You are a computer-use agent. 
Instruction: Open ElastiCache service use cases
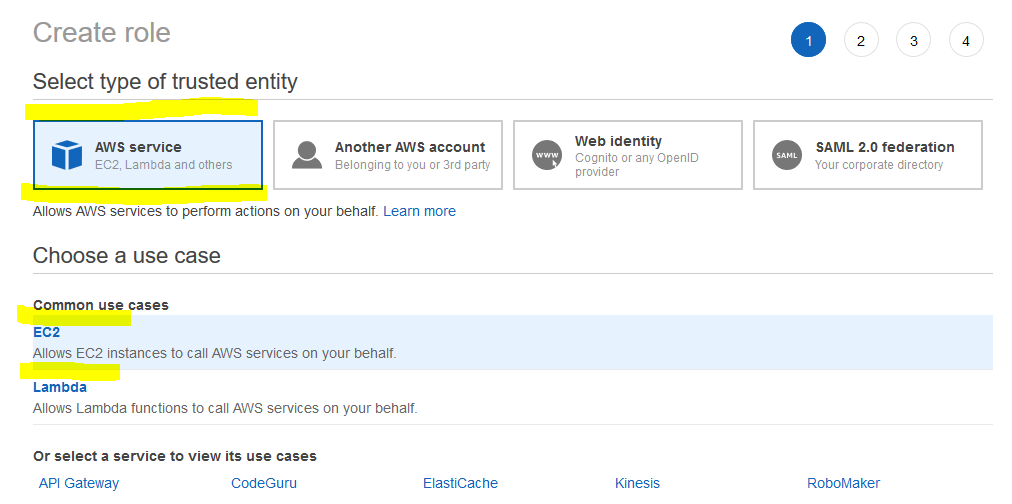[460, 483]
